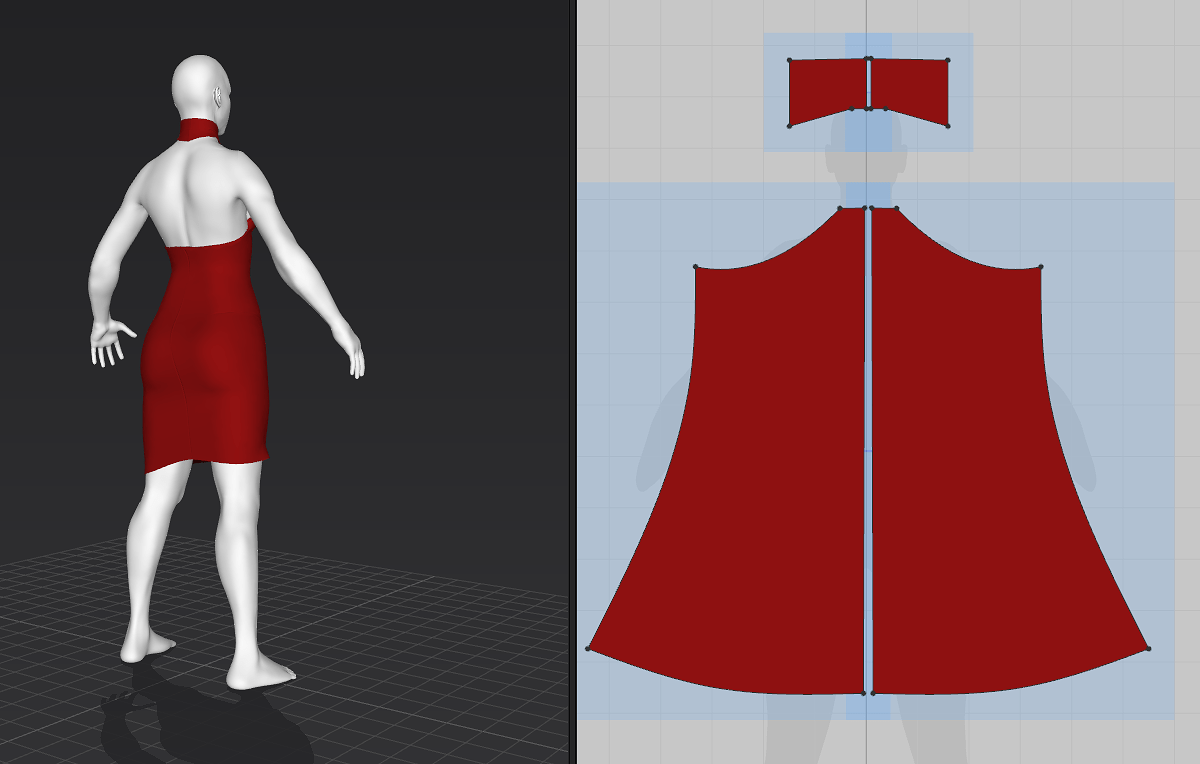Pick the top-right corner point of right collar piece

point(948,61)
